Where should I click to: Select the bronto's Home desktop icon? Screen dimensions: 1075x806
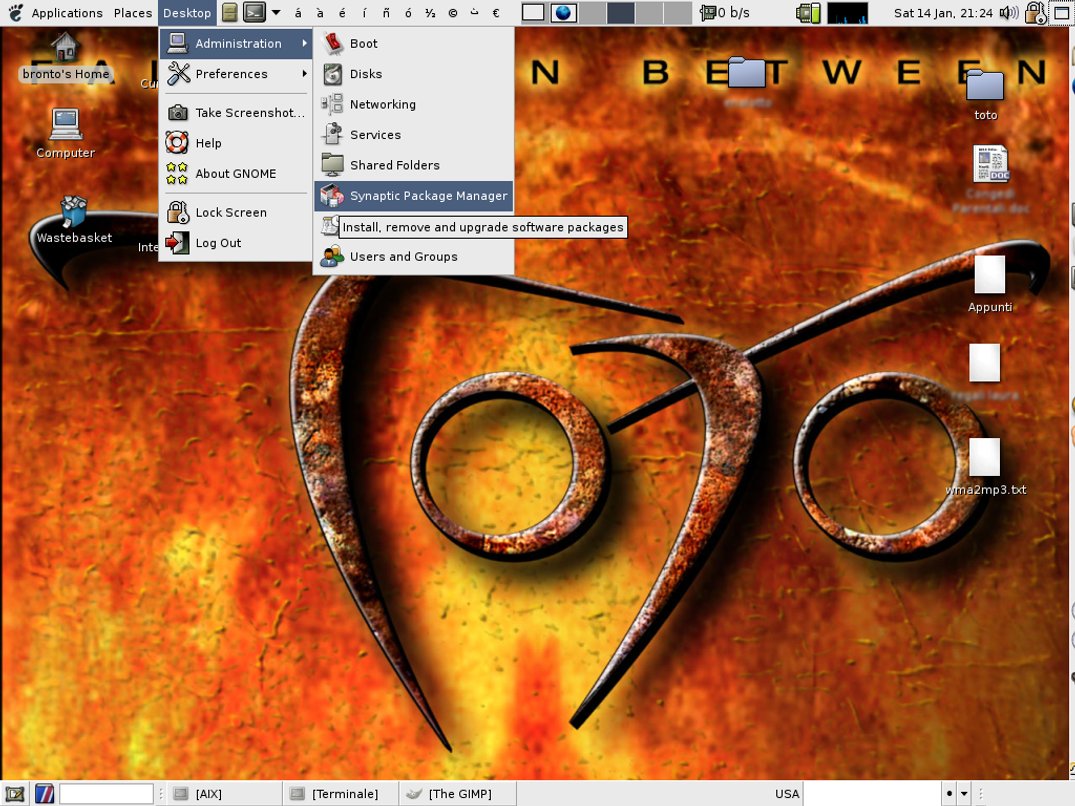66,56
